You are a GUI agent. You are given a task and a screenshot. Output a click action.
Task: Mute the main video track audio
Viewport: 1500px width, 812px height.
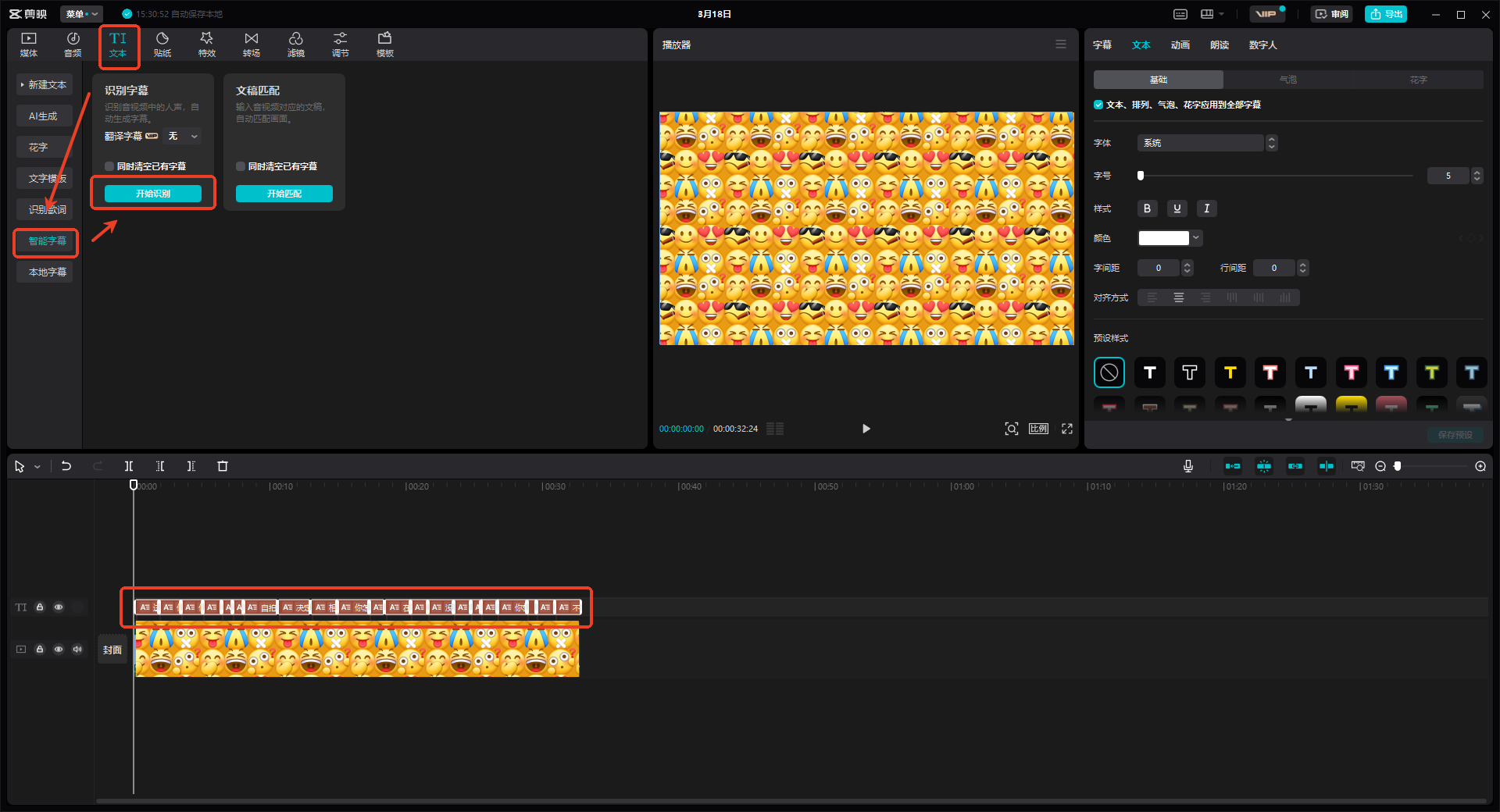(77, 650)
